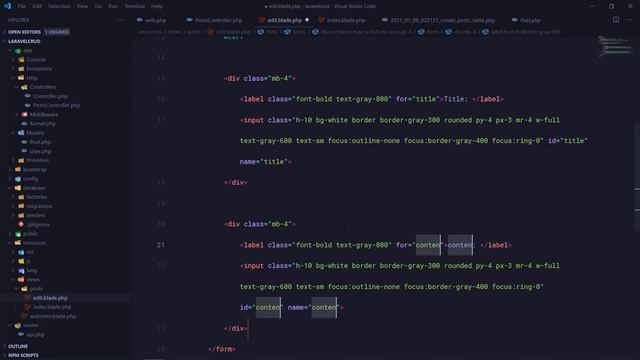Expand the Outline section
This screenshot has height=360, width=640.
pos(18,346)
